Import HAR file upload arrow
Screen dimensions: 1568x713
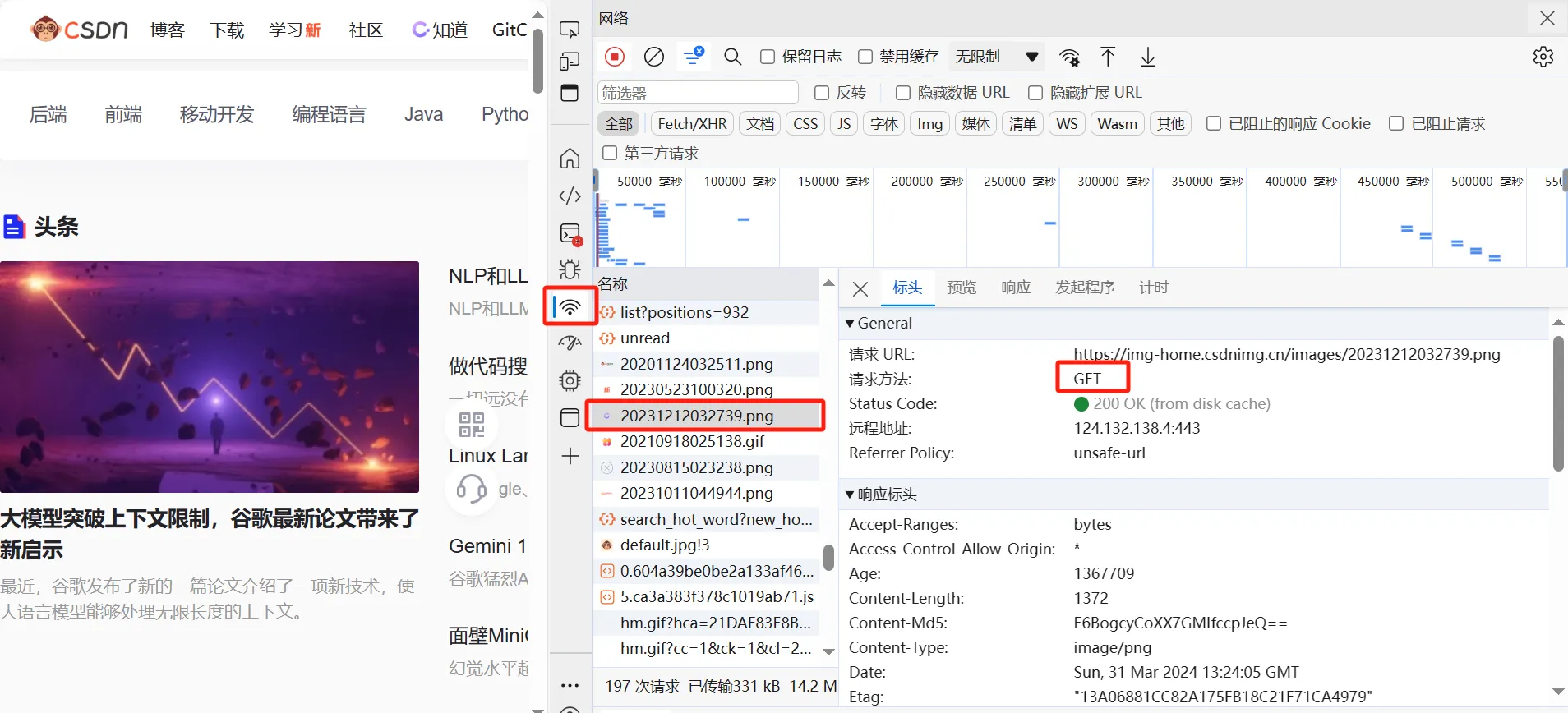point(1108,57)
